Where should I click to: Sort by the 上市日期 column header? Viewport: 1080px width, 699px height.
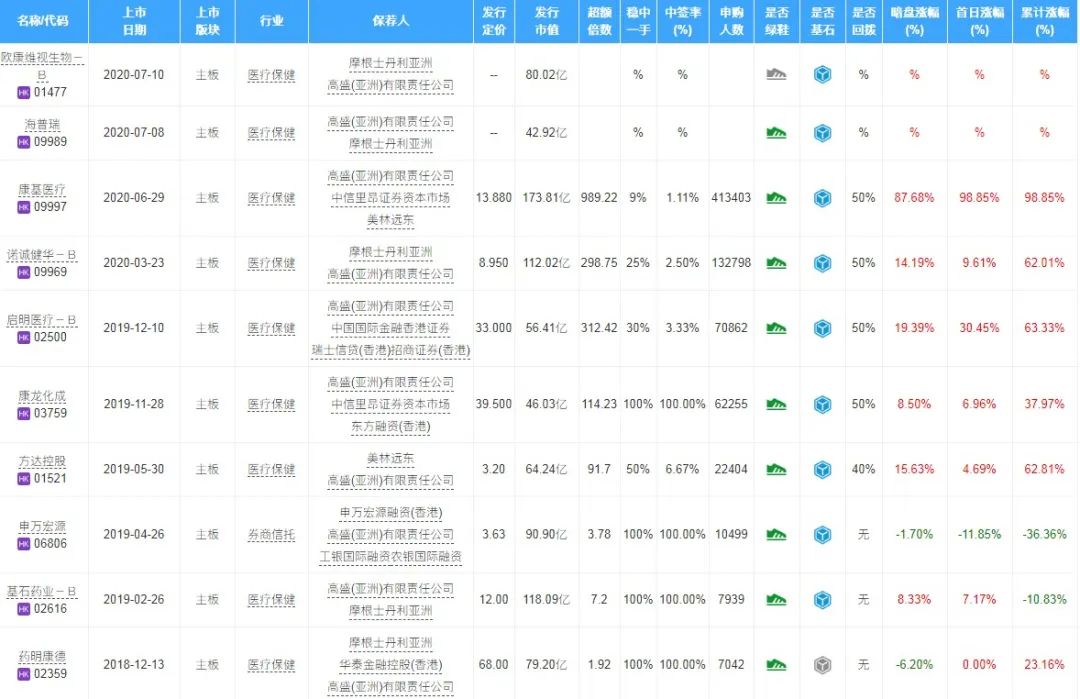[134, 21]
